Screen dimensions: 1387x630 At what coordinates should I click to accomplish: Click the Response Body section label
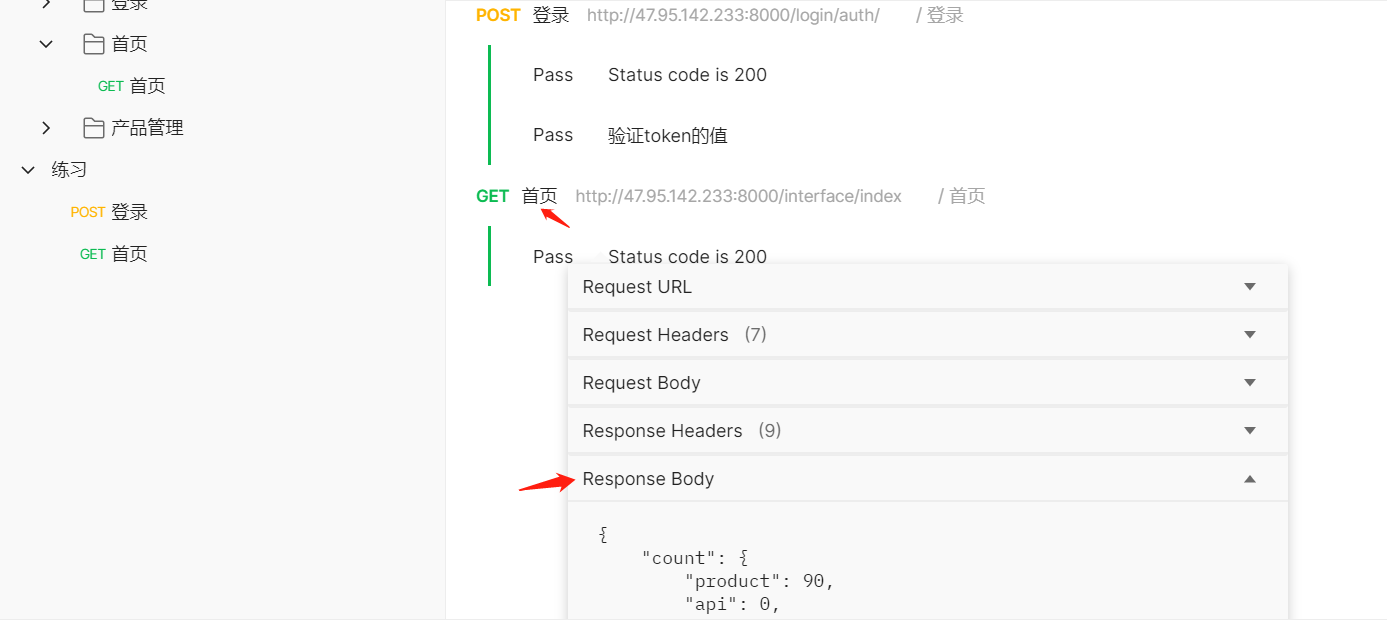(648, 479)
